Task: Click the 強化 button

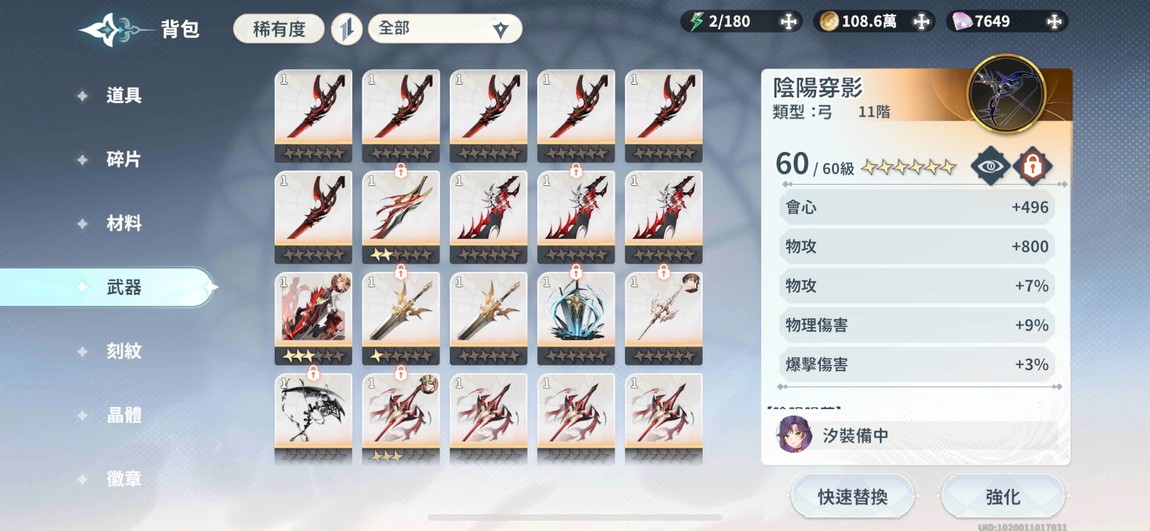Action: [x=1003, y=497]
